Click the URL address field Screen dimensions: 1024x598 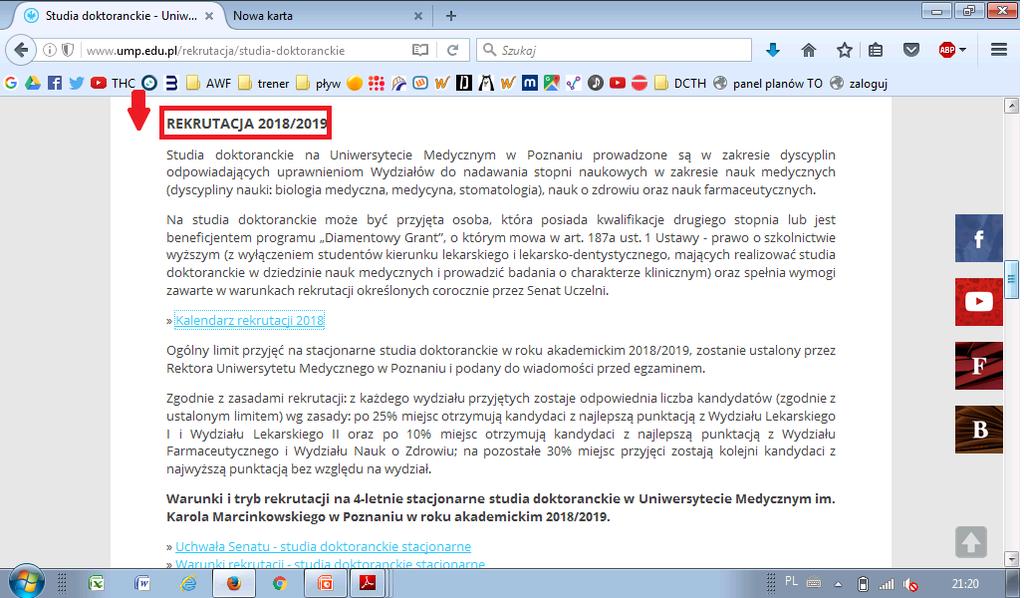(x=245, y=50)
